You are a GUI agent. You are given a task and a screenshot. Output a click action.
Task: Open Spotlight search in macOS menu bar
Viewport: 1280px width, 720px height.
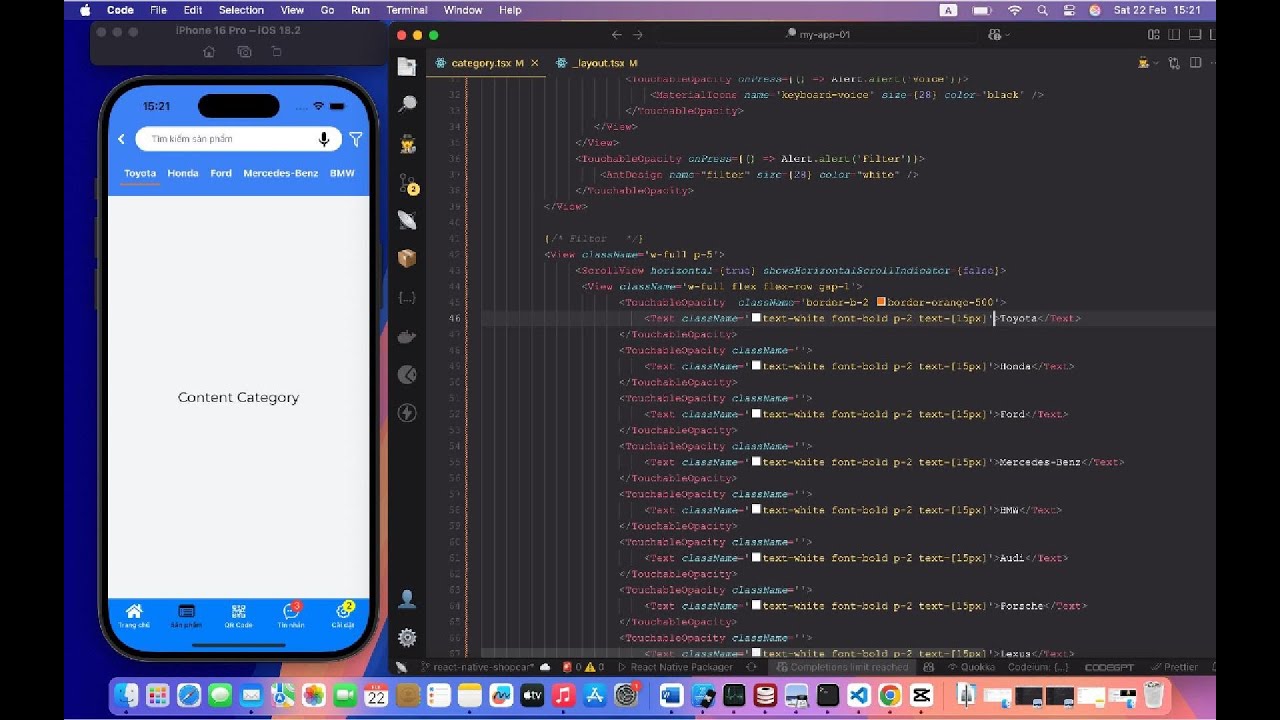click(x=1041, y=10)
